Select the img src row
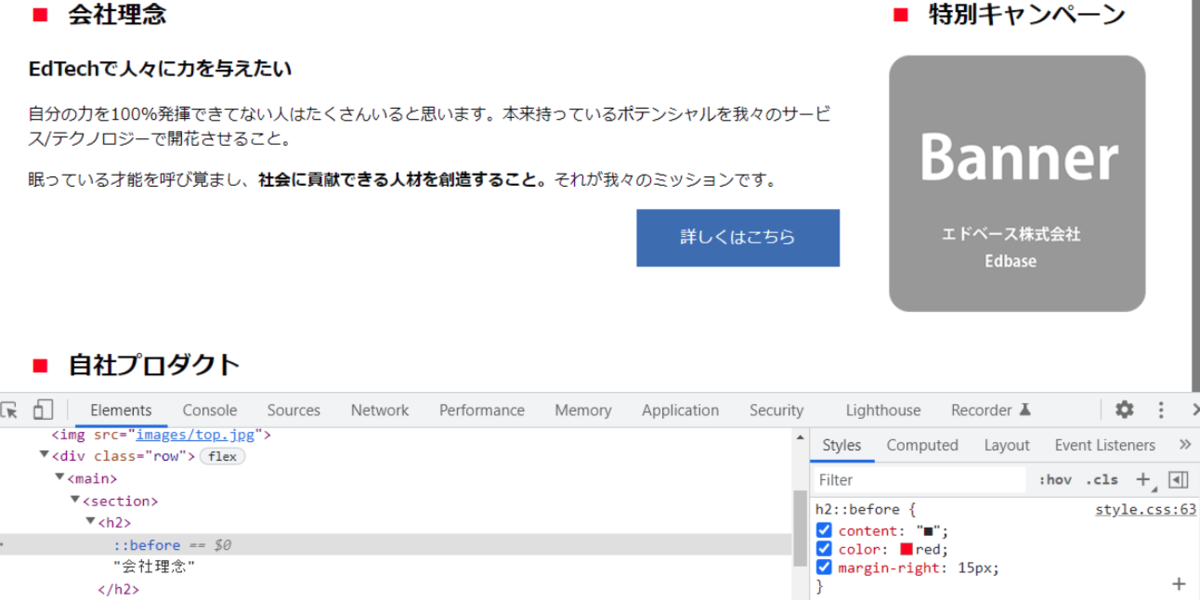Screen dimensions: 1200x600 161,435
